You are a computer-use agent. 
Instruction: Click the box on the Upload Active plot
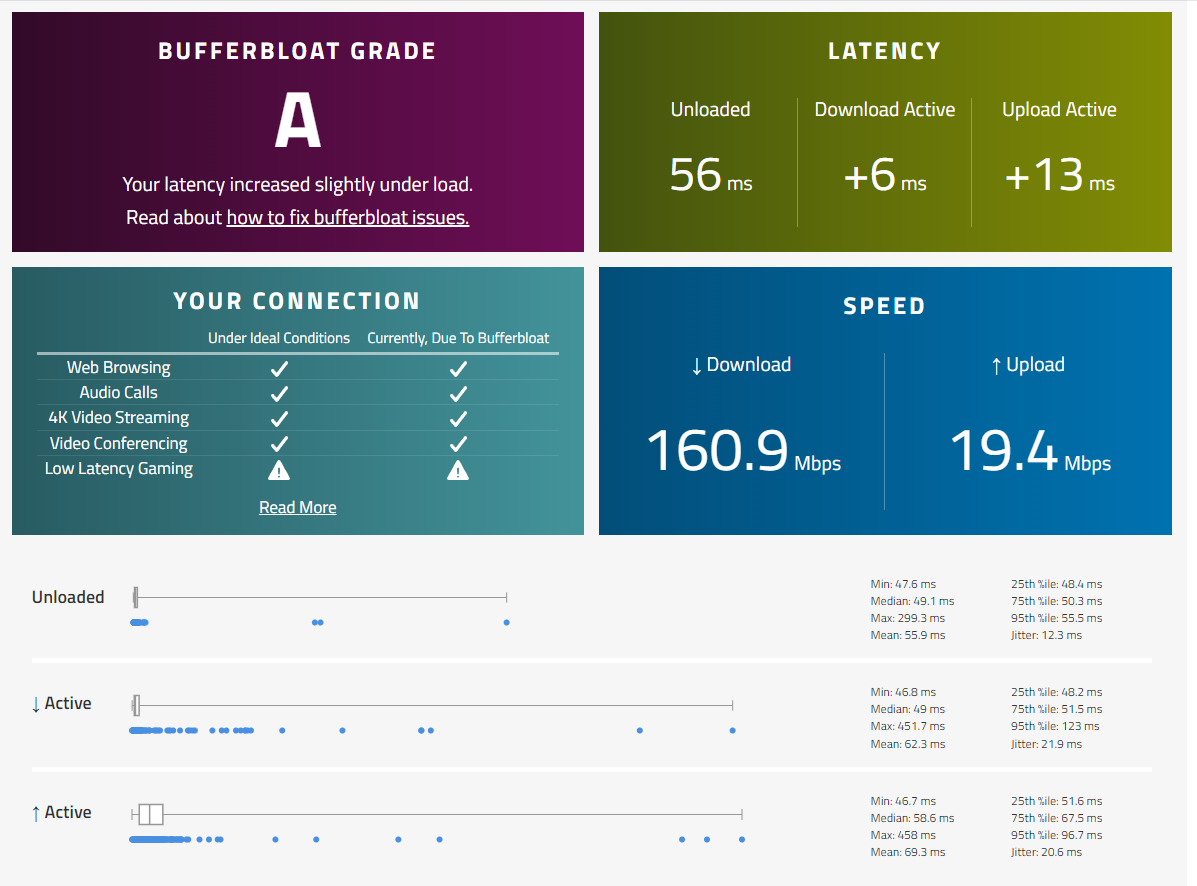(150, 814)
